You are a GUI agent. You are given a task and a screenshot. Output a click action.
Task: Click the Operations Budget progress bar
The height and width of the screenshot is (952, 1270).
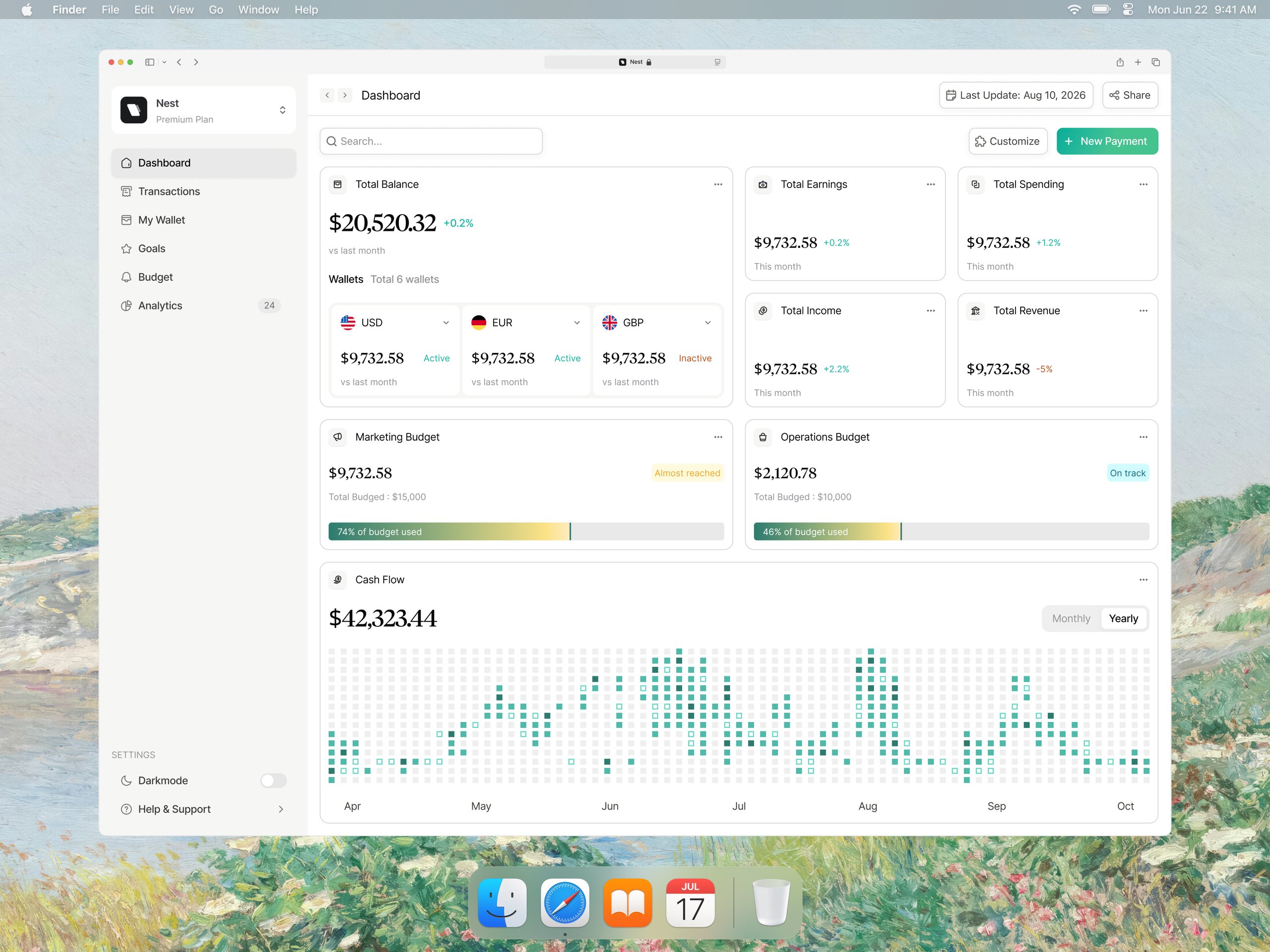tap(952, 532)
